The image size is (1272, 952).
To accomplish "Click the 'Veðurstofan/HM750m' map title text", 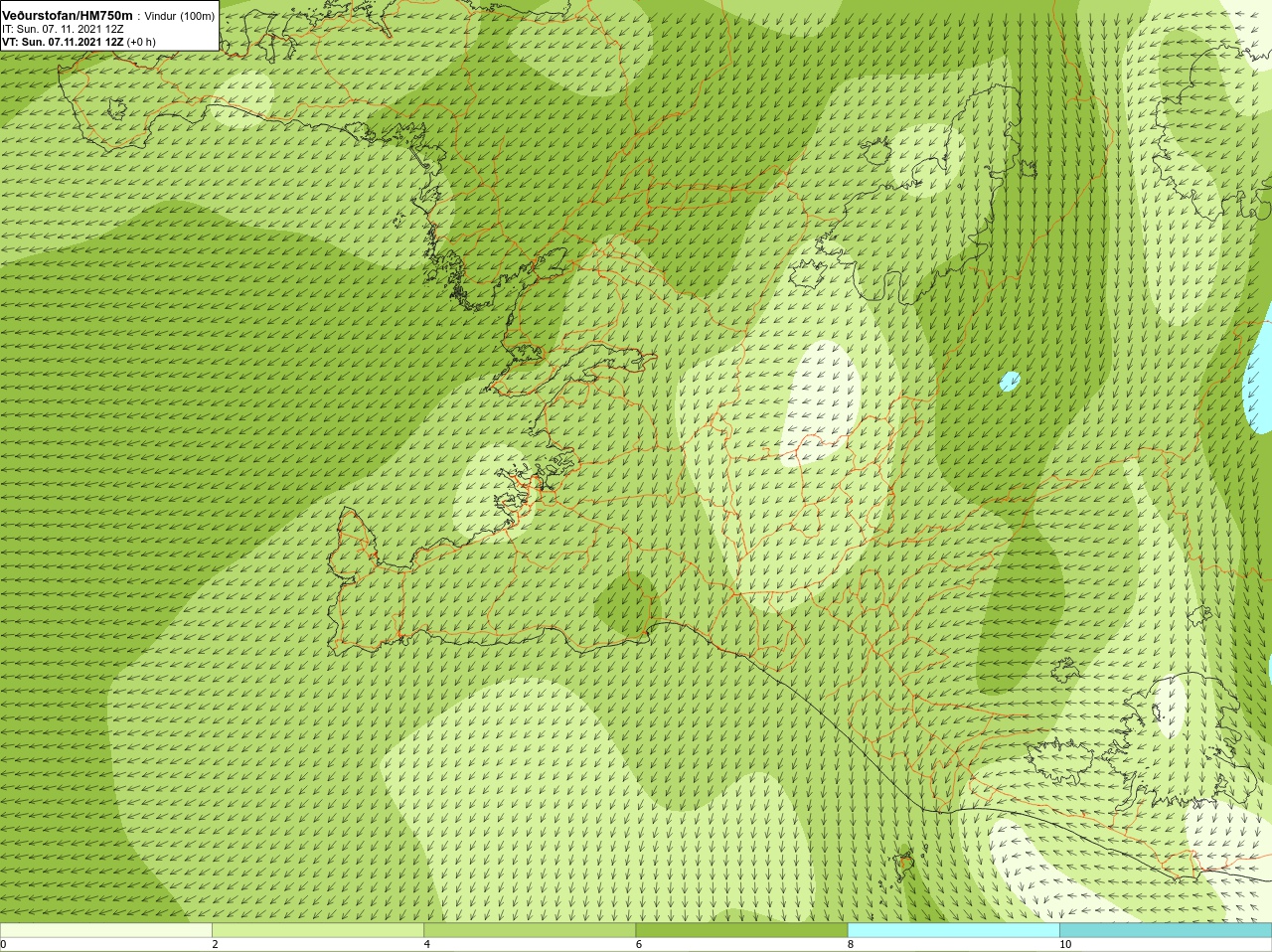I will [x=68, y=16].
